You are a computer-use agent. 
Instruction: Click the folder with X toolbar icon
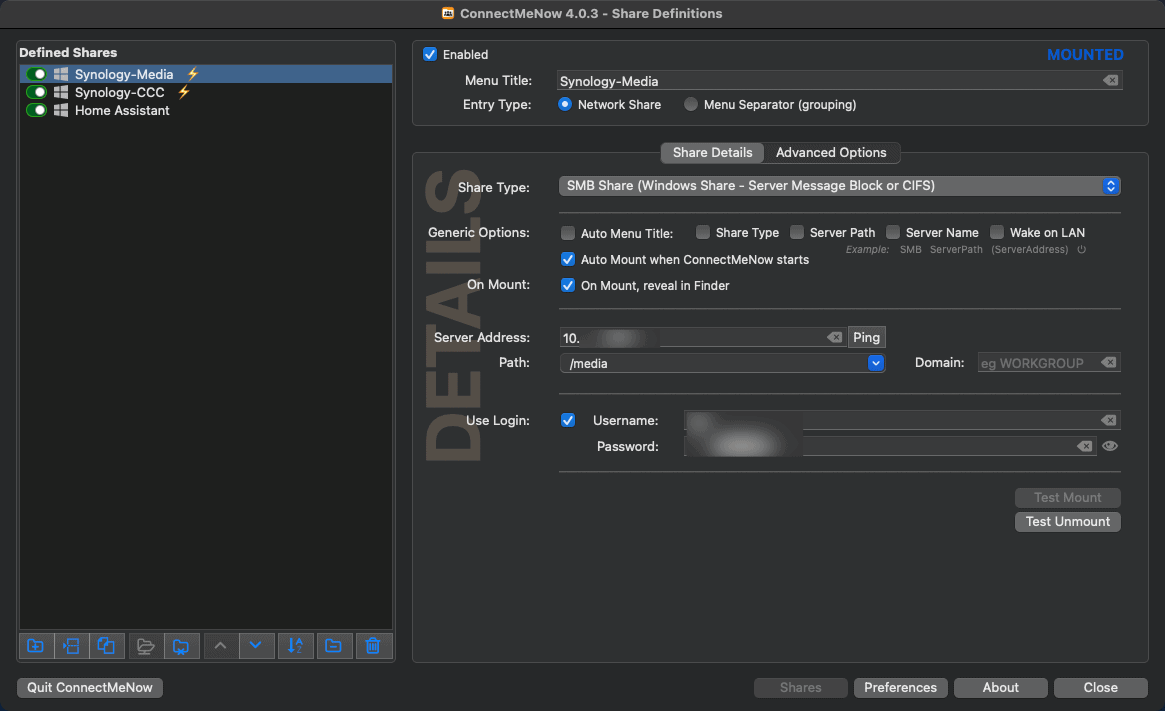pyautogui.click(x=181, y=646)
